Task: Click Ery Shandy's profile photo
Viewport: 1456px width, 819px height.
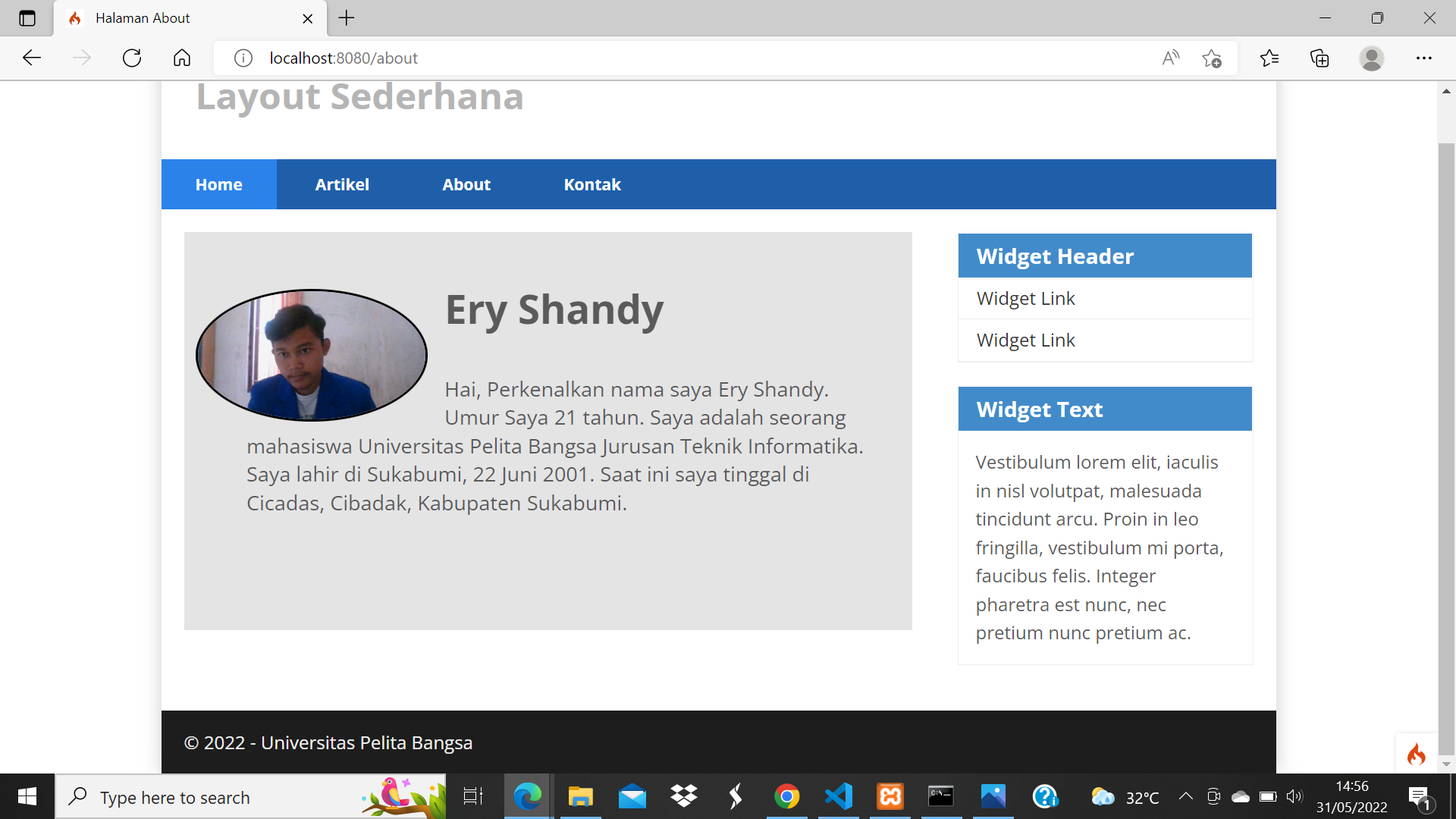Action: point(311,355)
